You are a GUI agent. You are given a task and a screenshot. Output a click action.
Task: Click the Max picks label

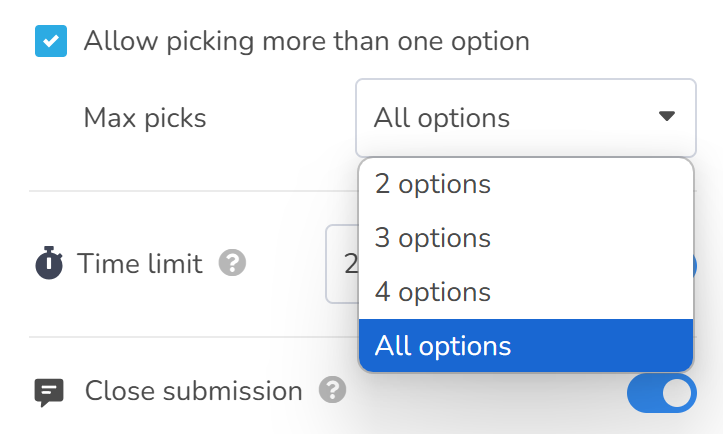145,118
